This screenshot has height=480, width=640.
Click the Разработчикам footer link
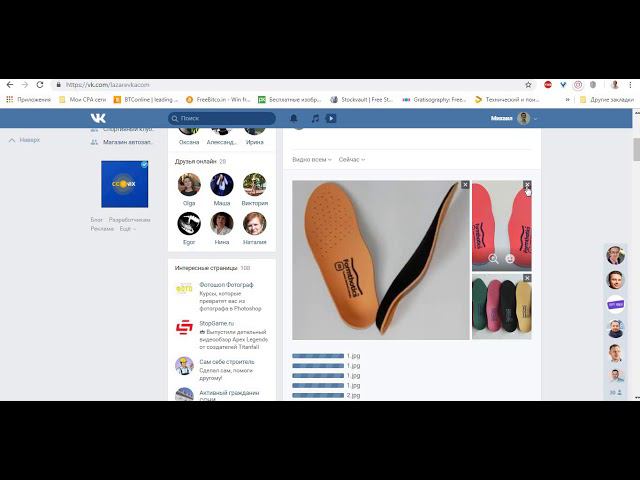click(129, 220)
